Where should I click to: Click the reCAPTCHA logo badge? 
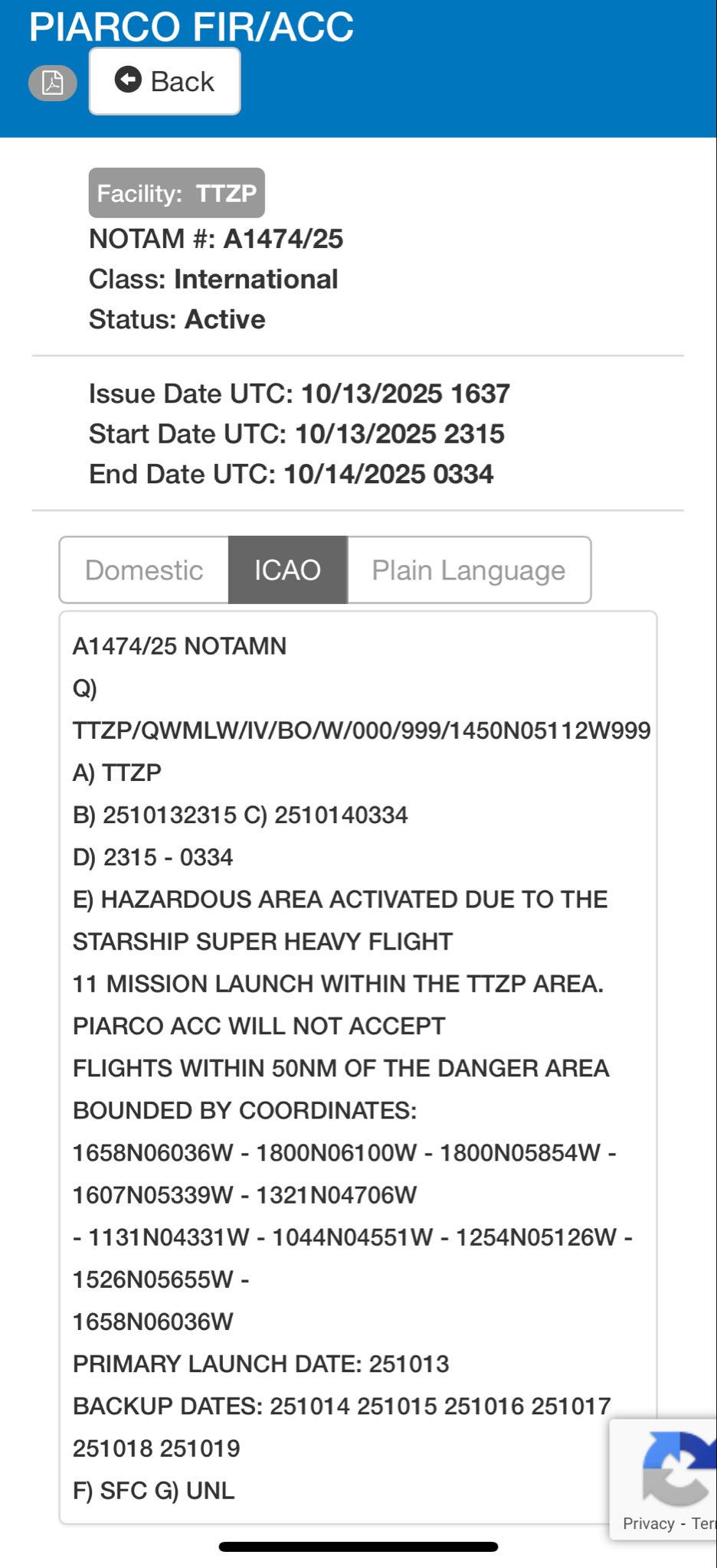coord(676,1467)
